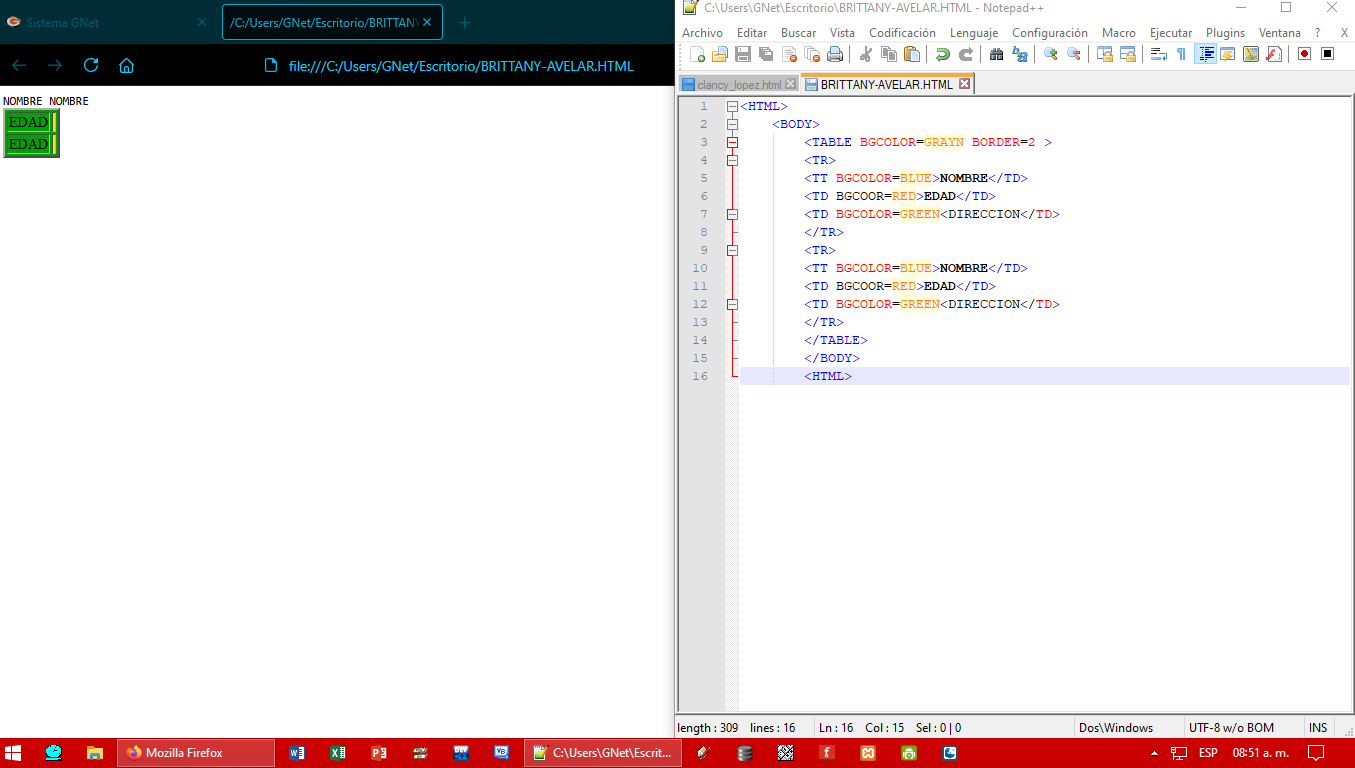Switch to clancy_lopez.html tab

tap(739, 85)
